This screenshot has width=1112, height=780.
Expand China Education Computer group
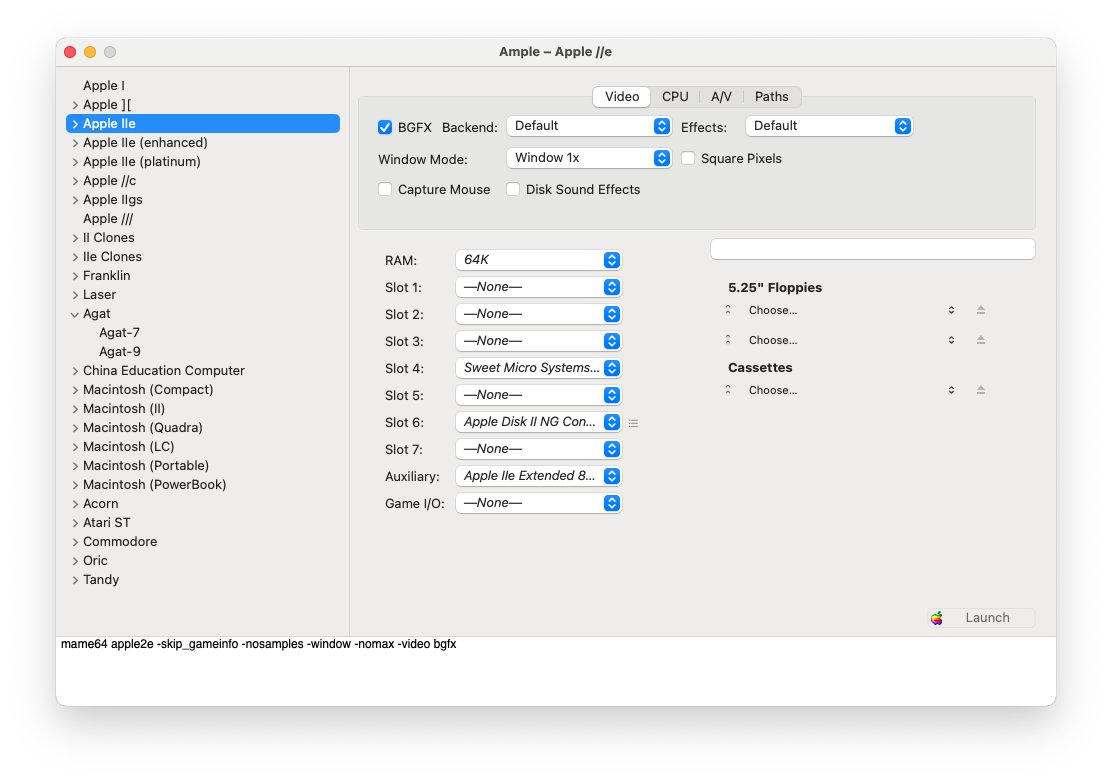(x=75, y=371)
